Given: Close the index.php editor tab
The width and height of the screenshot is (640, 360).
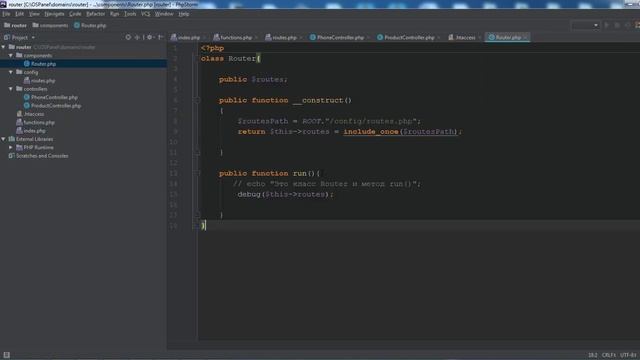Looking at the screenshot, I should click(204, 38).
